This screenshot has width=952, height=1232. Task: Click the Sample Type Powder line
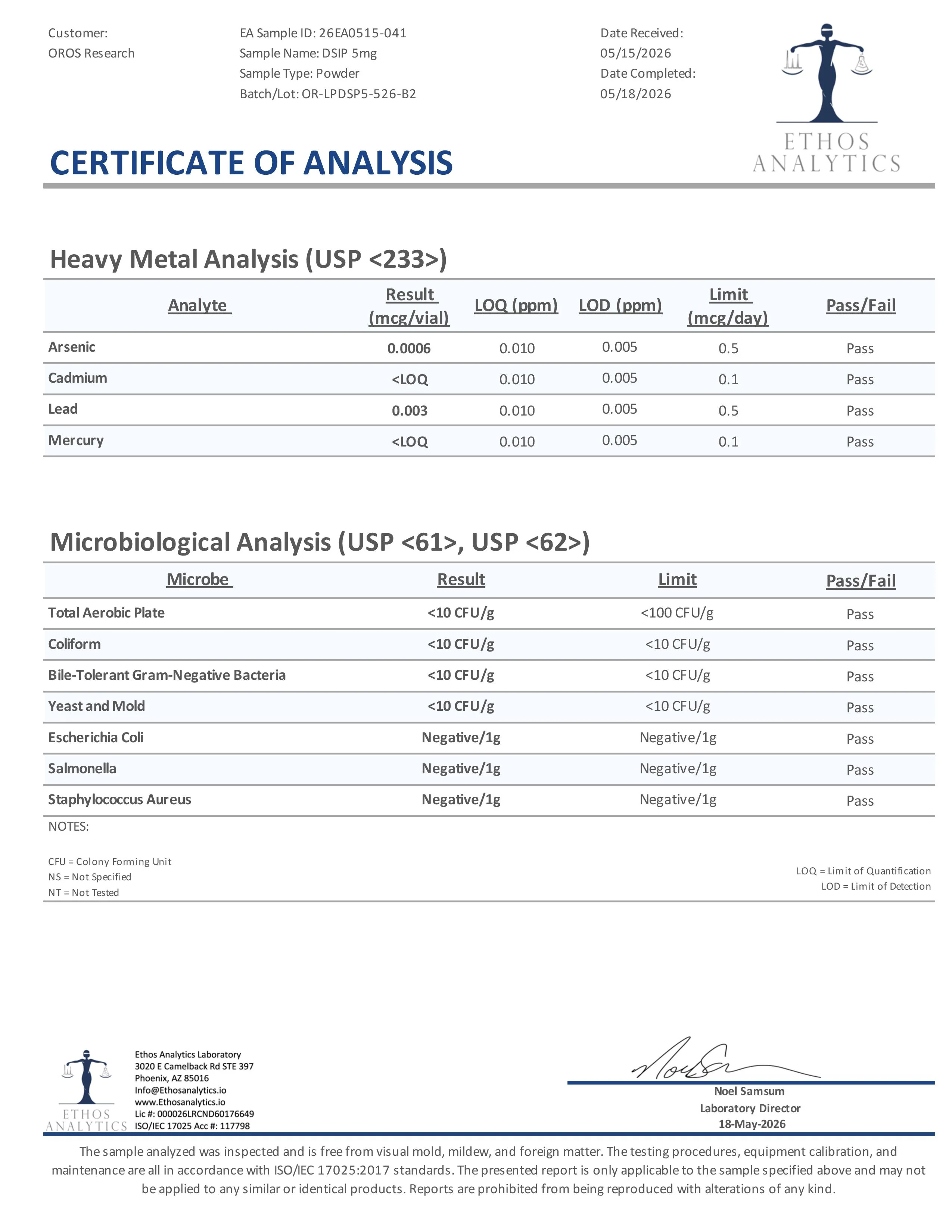coord(299,73)
